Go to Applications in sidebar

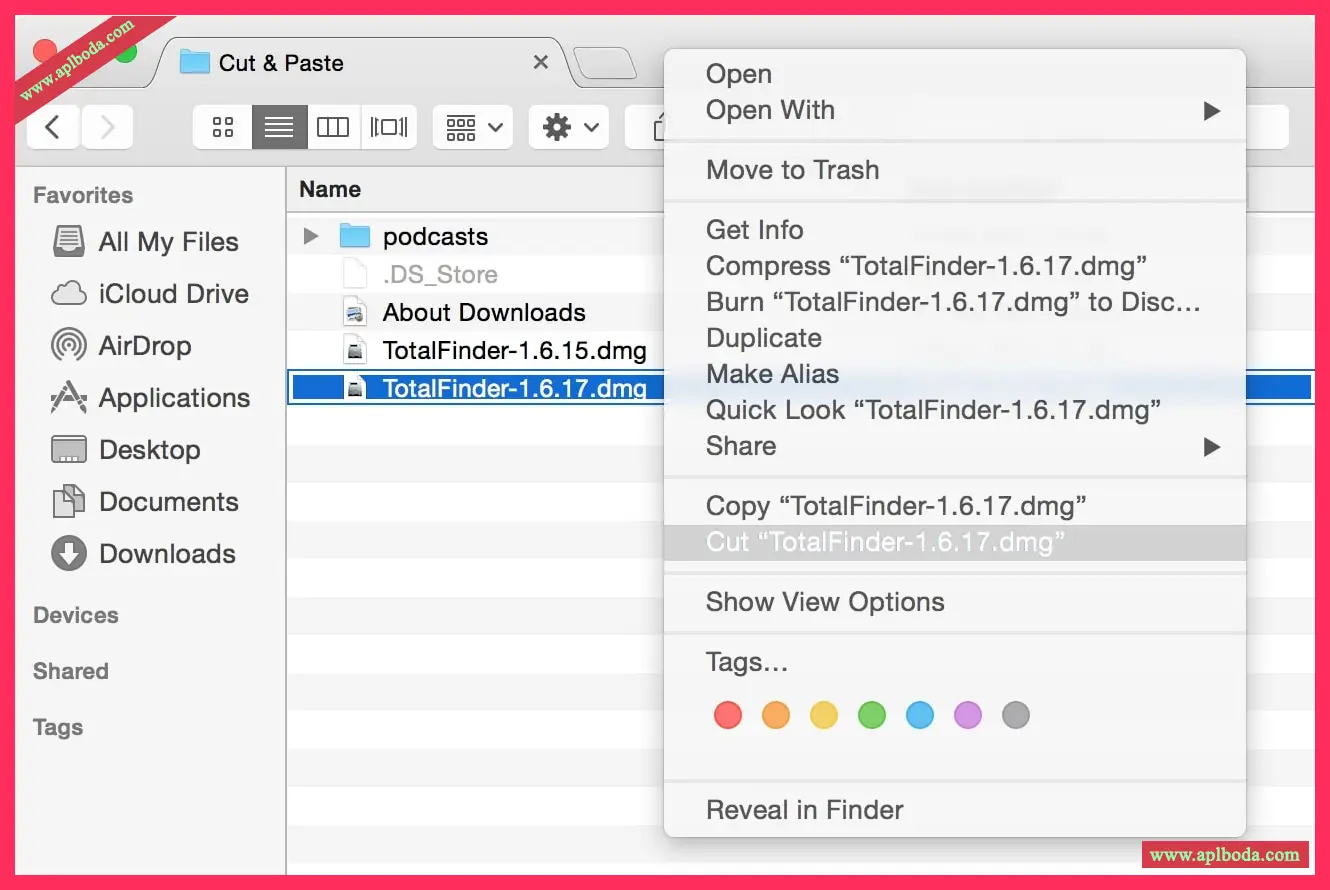click(x=174, y=398)
